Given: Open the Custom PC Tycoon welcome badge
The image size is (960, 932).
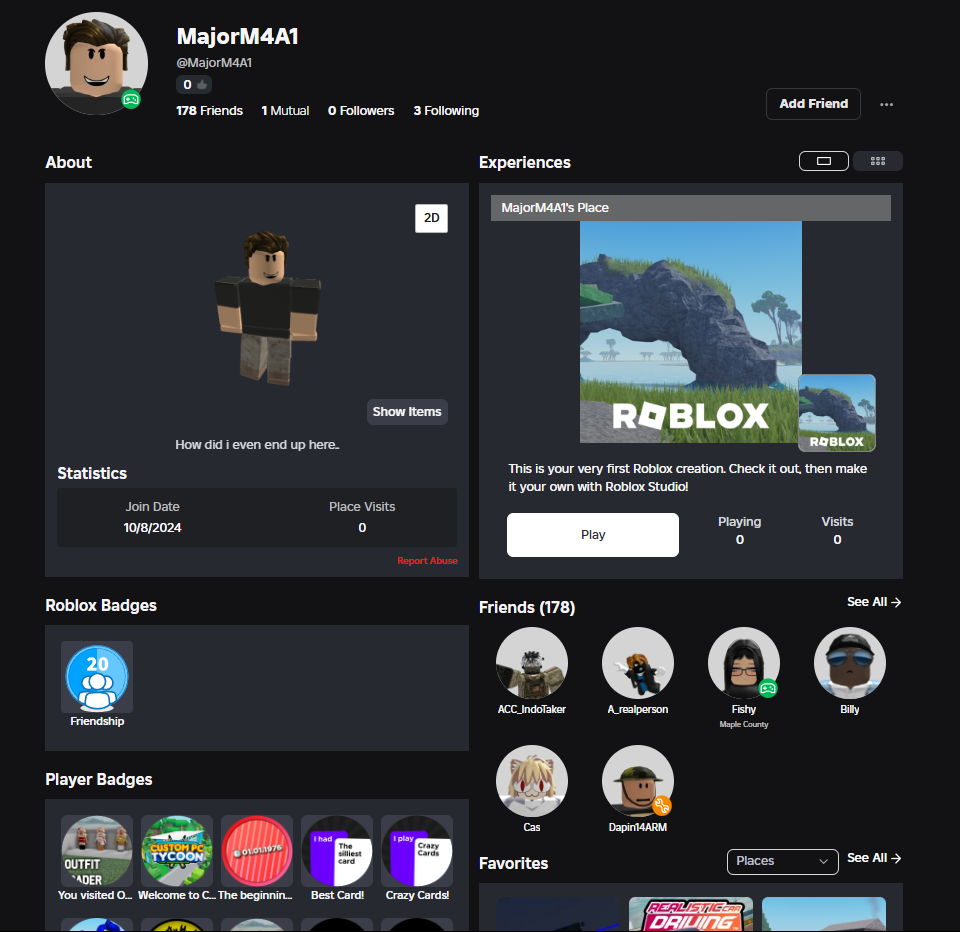Looking at the screenshot, I should (x=177, y=851).
